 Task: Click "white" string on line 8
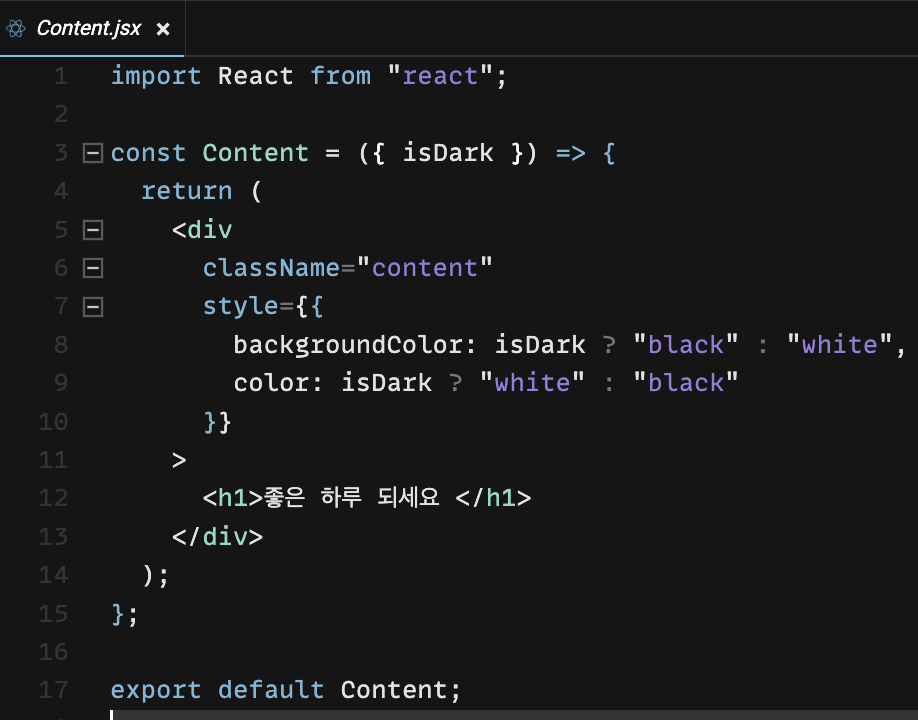(x=839, y=345)
